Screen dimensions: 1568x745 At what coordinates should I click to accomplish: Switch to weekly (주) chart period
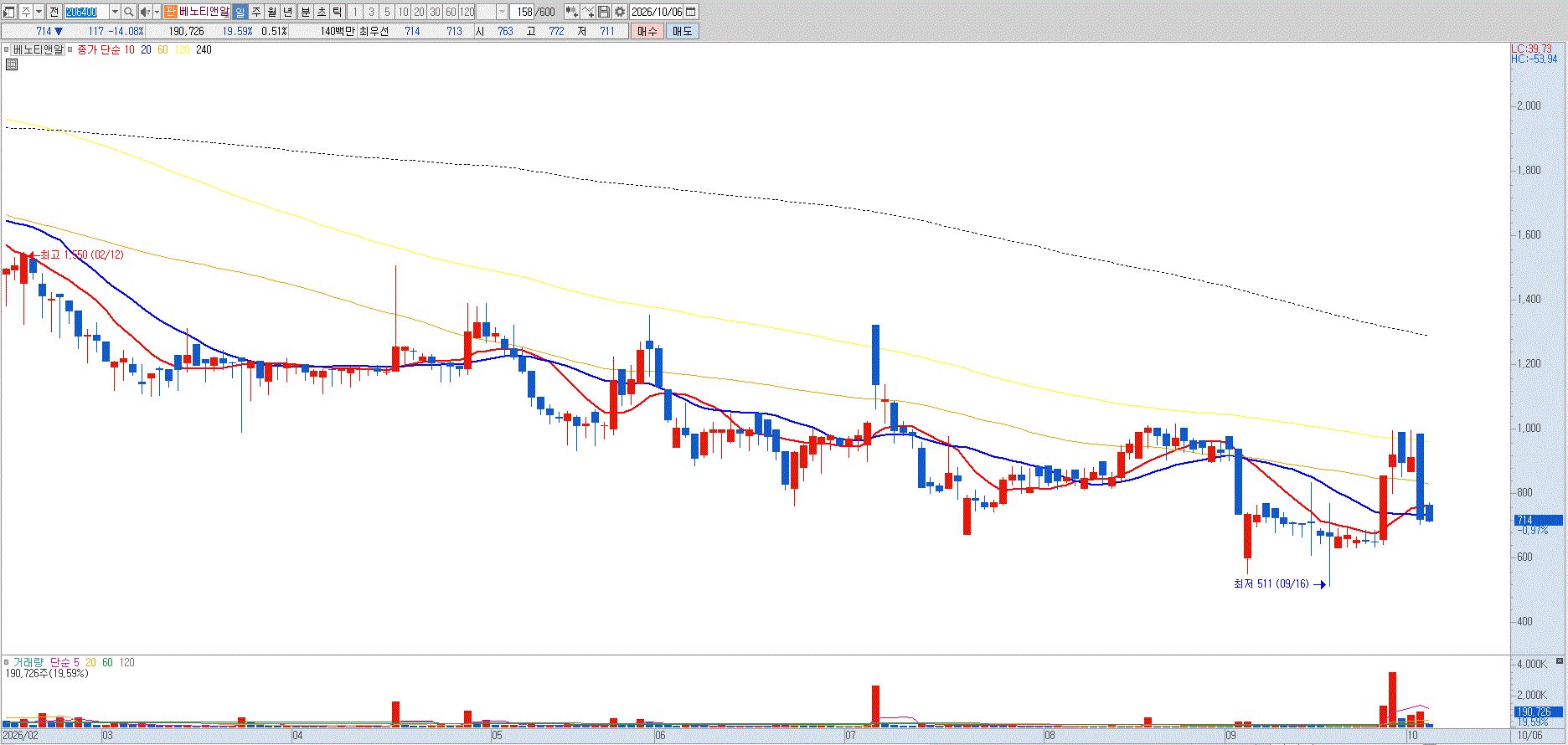256,12
